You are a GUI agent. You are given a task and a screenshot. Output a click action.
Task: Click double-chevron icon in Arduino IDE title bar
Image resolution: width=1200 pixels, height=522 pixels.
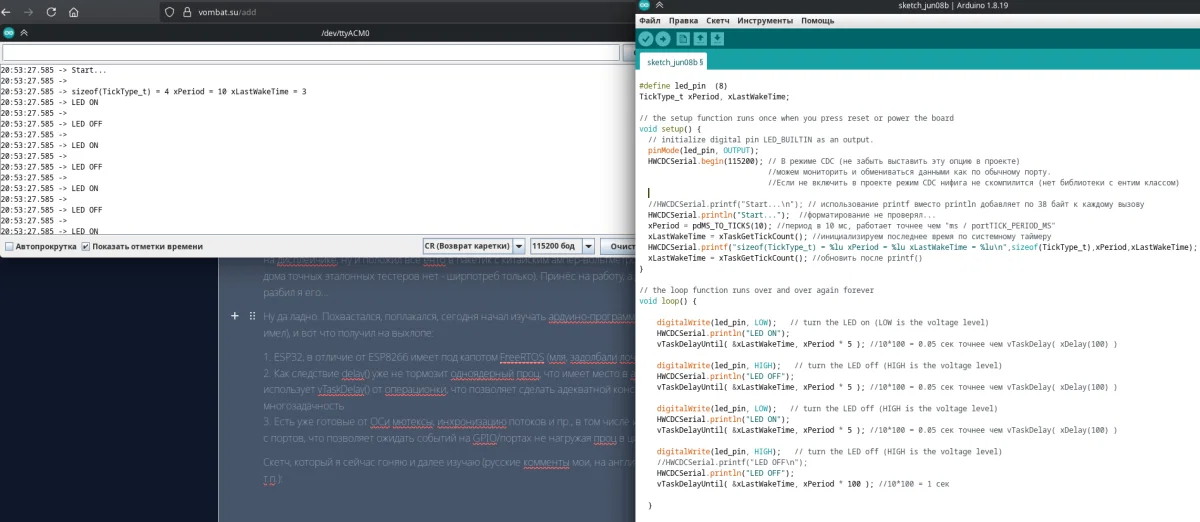(659, 6)
